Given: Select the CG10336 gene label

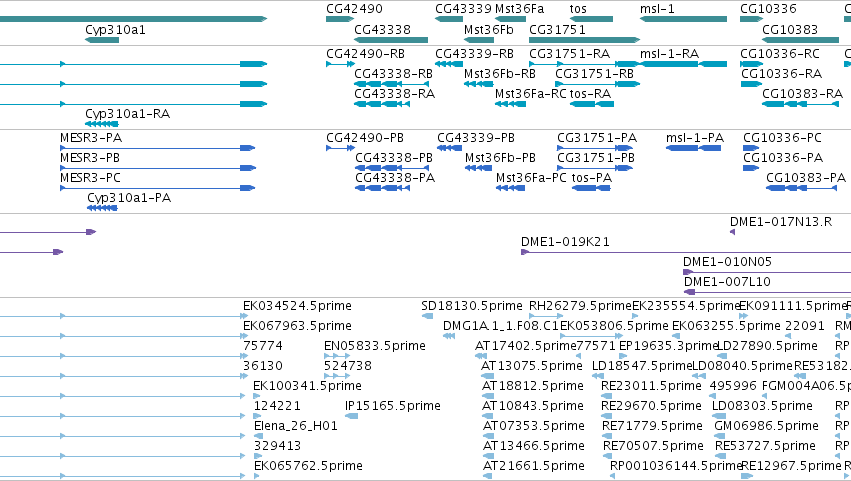Looking at the screenshot, I should (768, 9).
